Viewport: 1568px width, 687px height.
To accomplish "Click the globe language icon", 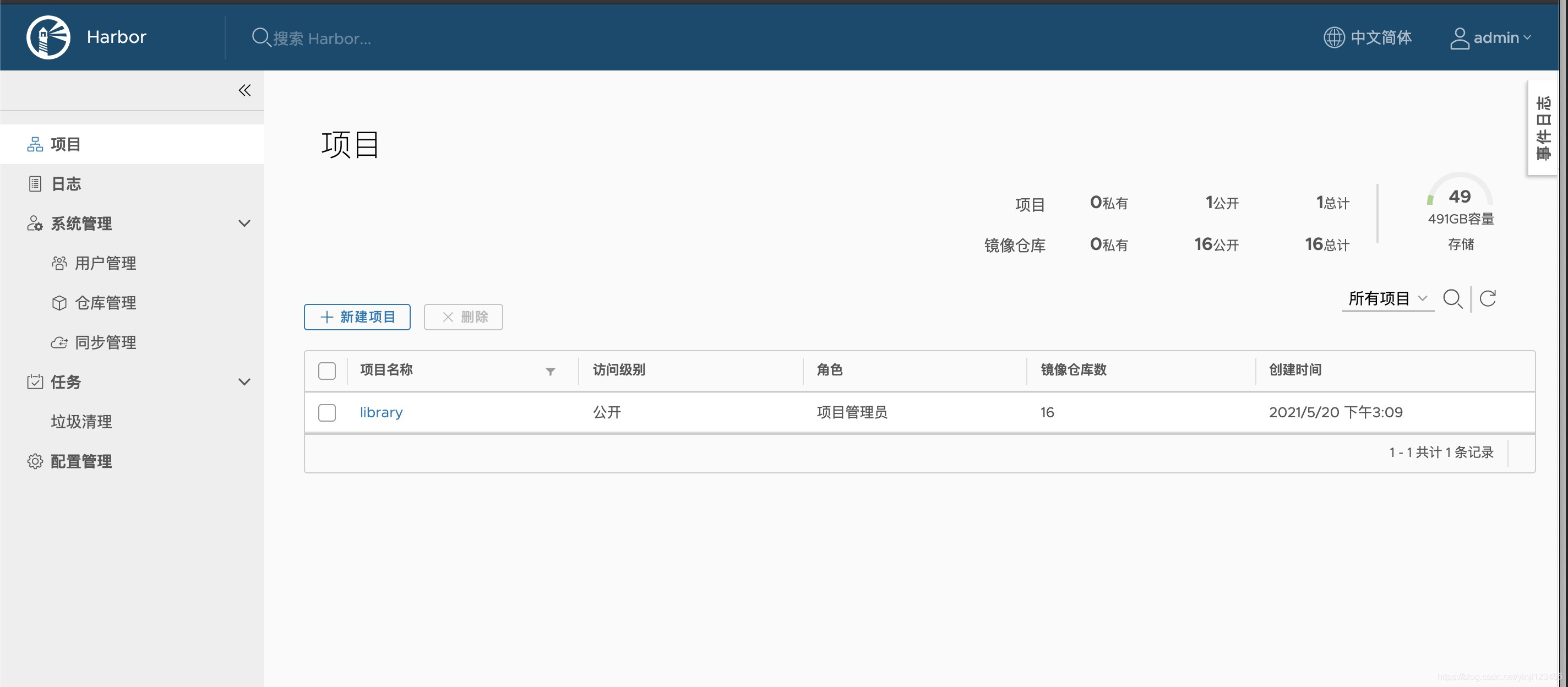I will click(x=1333, y=38).
